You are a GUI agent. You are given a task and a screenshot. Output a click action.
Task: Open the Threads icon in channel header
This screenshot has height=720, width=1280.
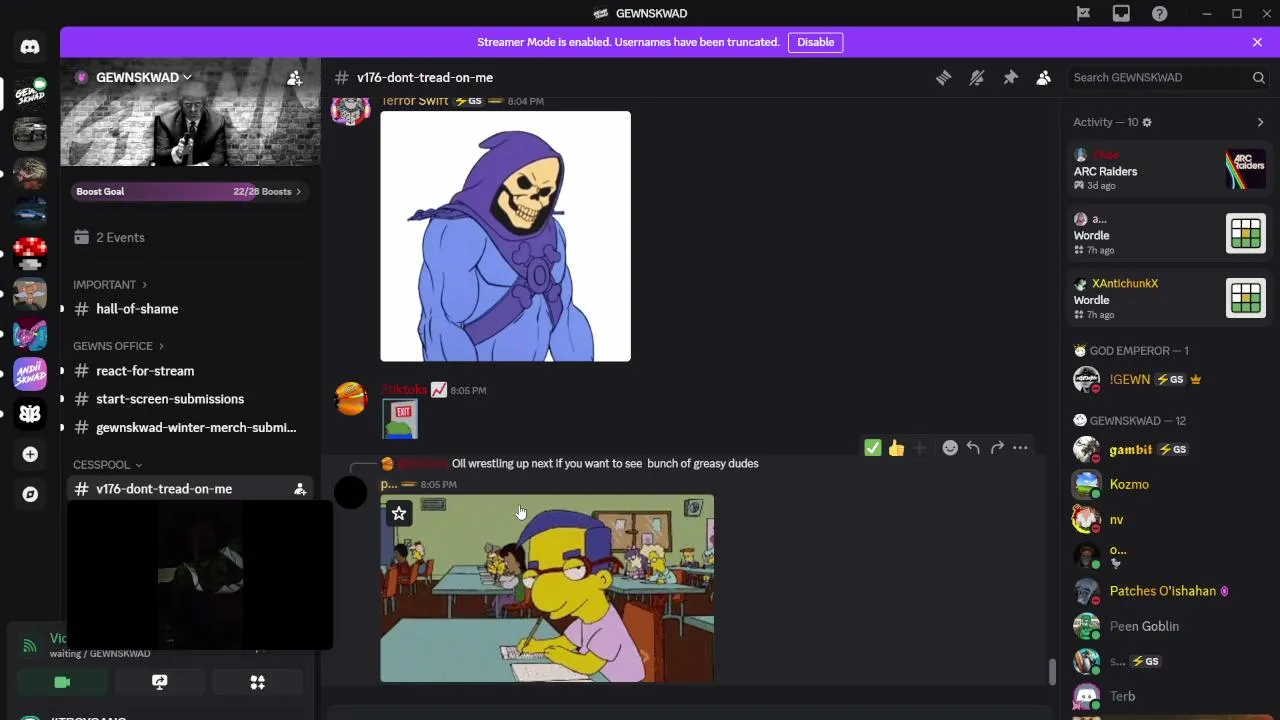[x=943, y=78]
